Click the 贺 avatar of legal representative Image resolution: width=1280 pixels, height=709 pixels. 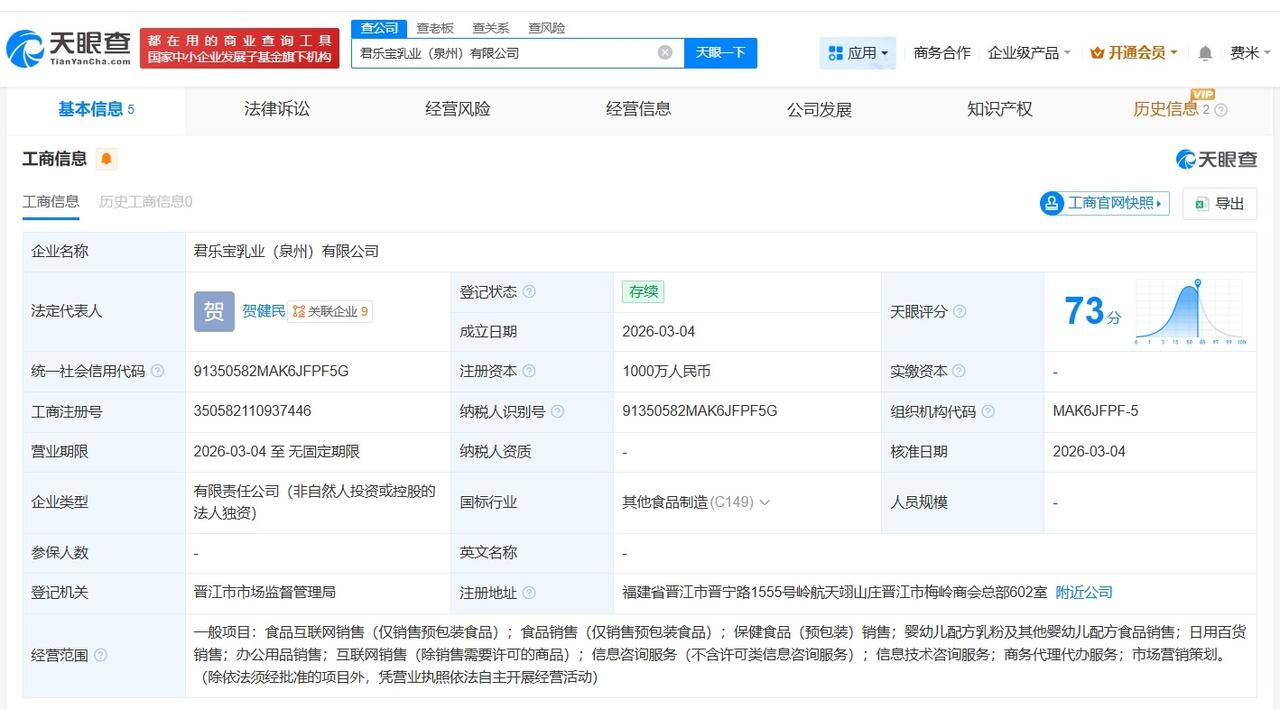pyautogui.click(x=213, y=311)
